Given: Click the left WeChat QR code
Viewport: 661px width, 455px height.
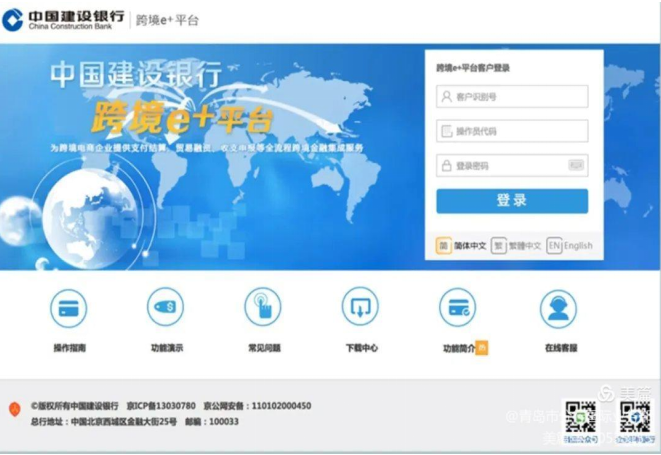Looking at the screenshot, I should (580, 417).
